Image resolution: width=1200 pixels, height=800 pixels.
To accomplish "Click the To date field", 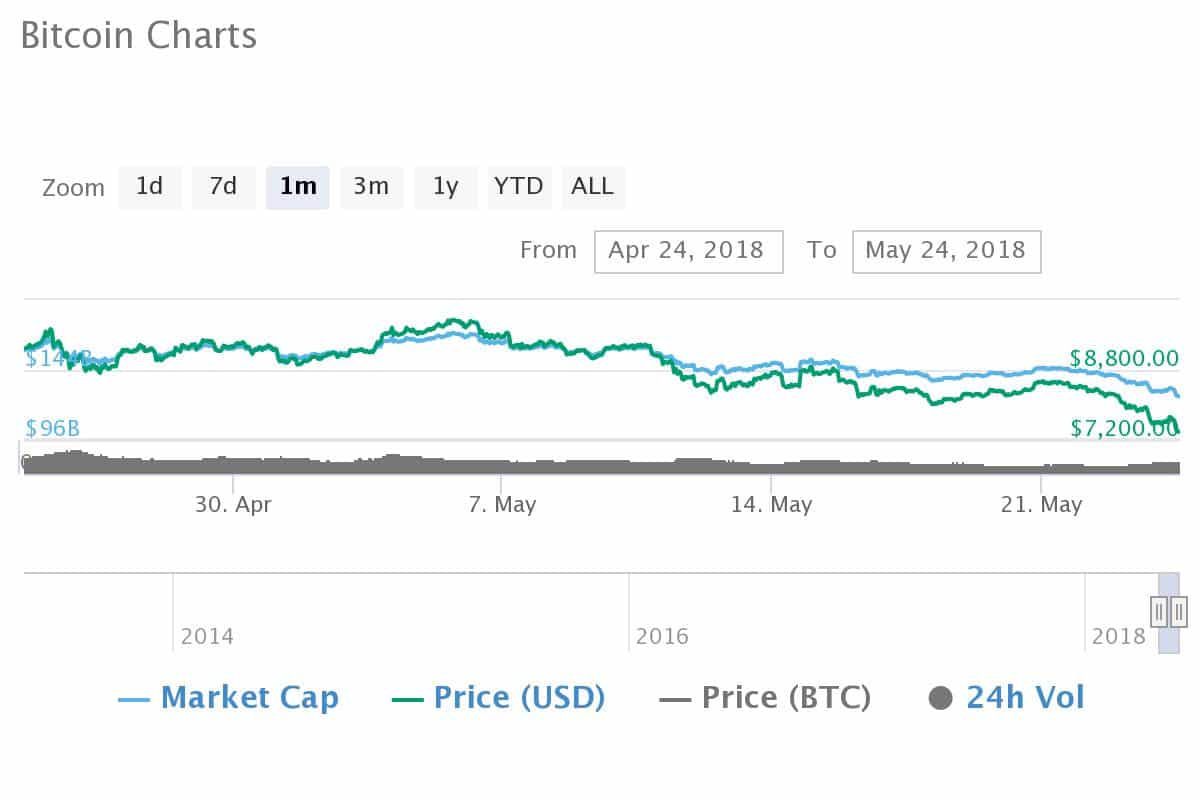I will (946, 251).
